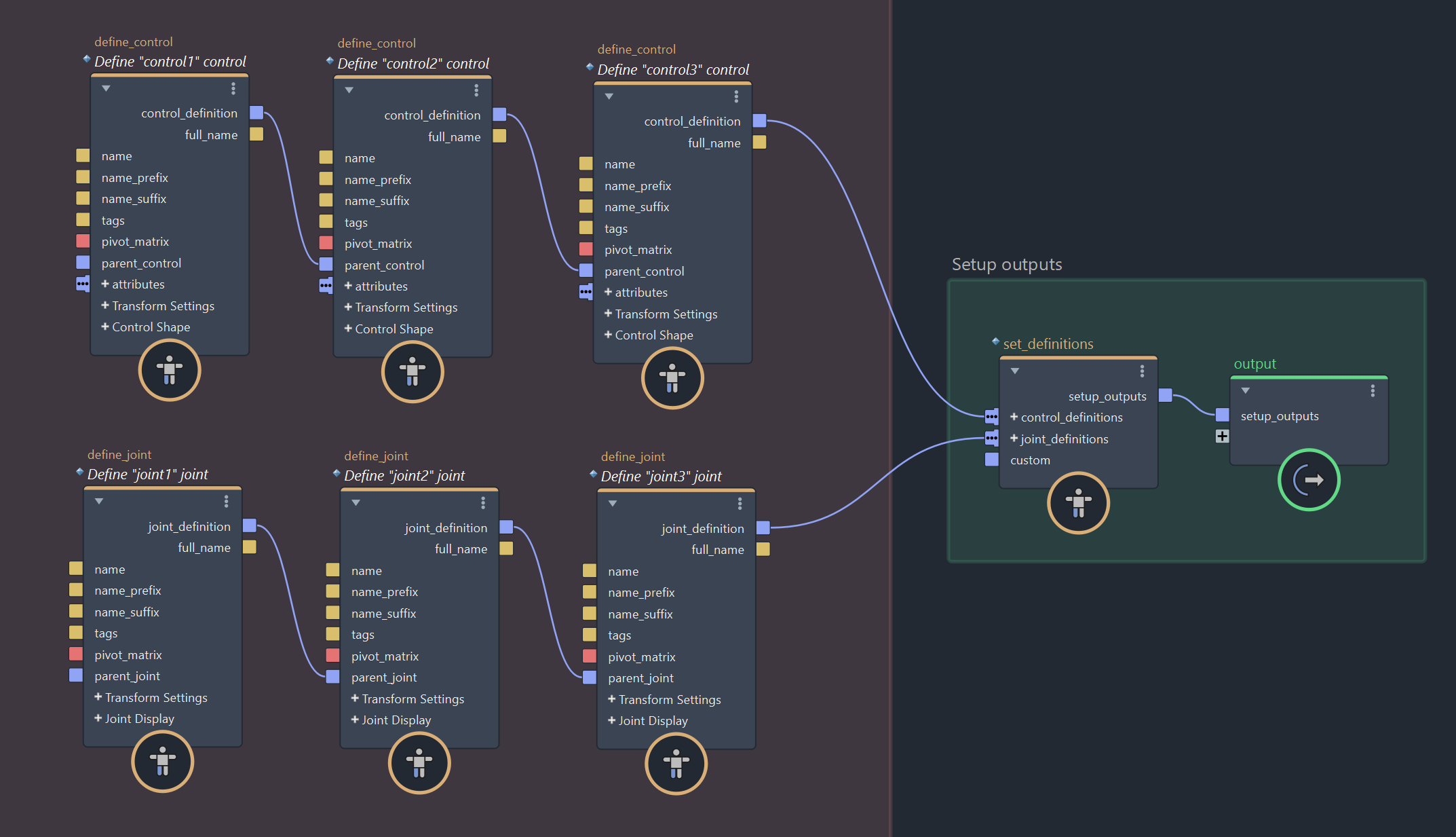This screenshot has height=837, width=1456.
Task: Collapse control1 node with header triangle
Action: 106,88
